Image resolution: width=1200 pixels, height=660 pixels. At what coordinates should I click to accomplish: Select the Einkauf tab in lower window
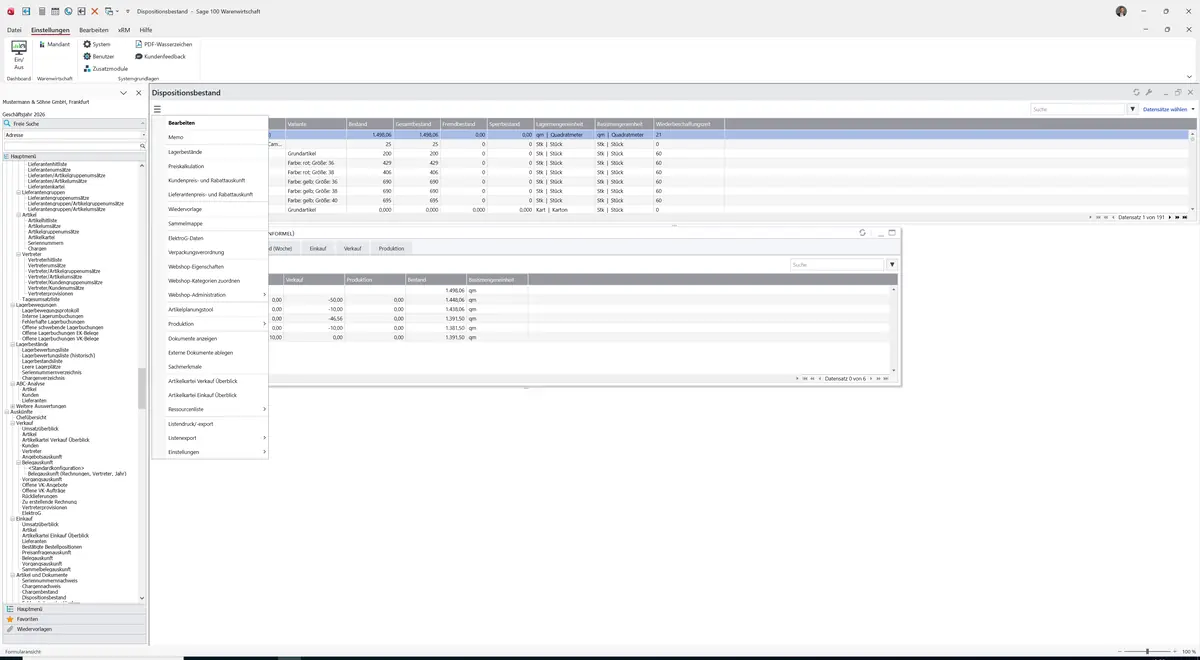tap(318, 248)
